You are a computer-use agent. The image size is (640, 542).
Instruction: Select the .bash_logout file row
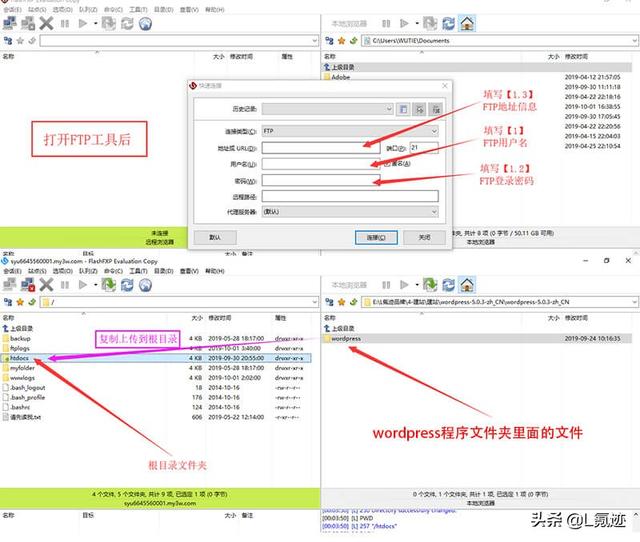coord(156,387)
